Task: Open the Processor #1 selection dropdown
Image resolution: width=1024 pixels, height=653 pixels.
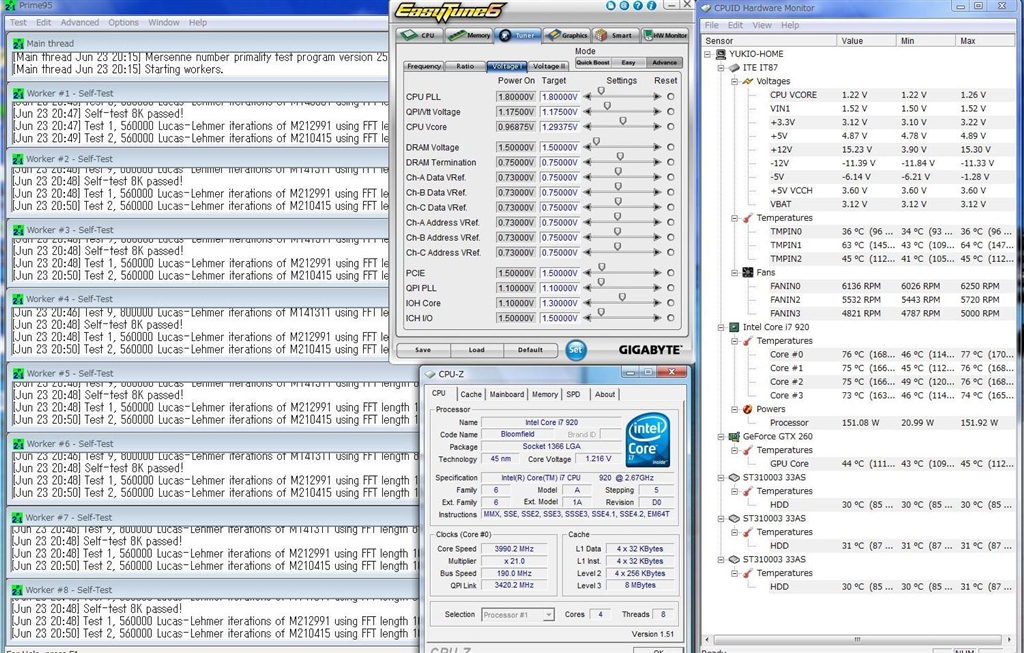Action: tap(518, 615)
